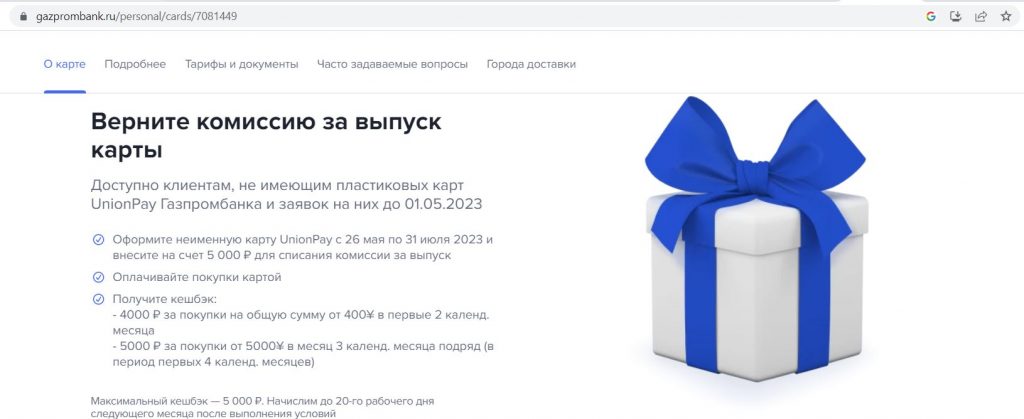Click the blue bow on the gift box

755,168
